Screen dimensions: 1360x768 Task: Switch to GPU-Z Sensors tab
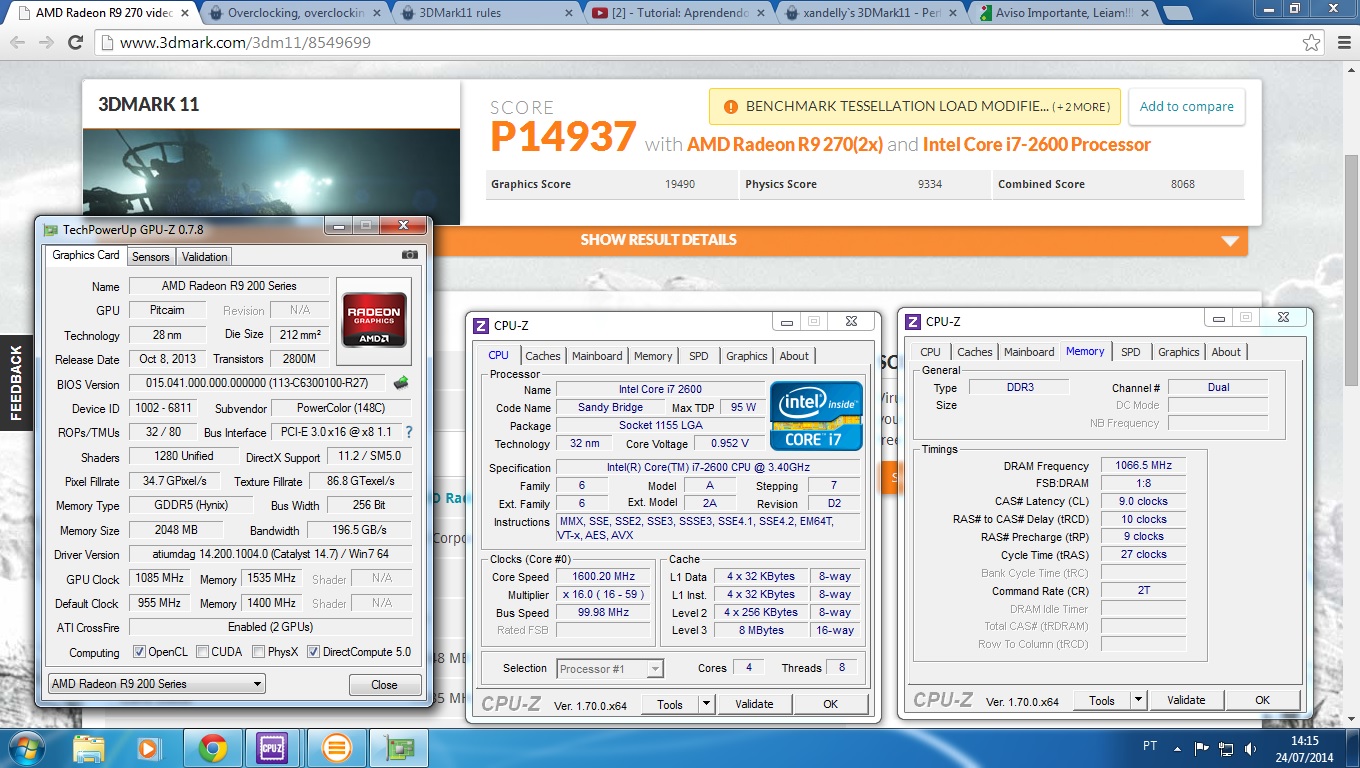151,256
